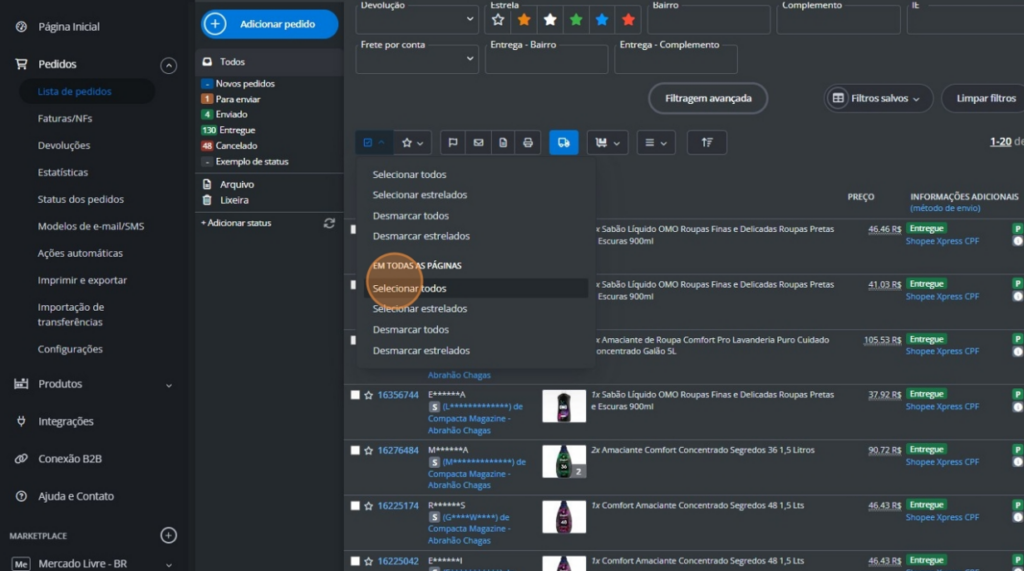The width and height of the screenshot is (1024, 571).
Task: Click the envelope email icon in toolbar
Action: pyautogui.click(x=478, y=143)
